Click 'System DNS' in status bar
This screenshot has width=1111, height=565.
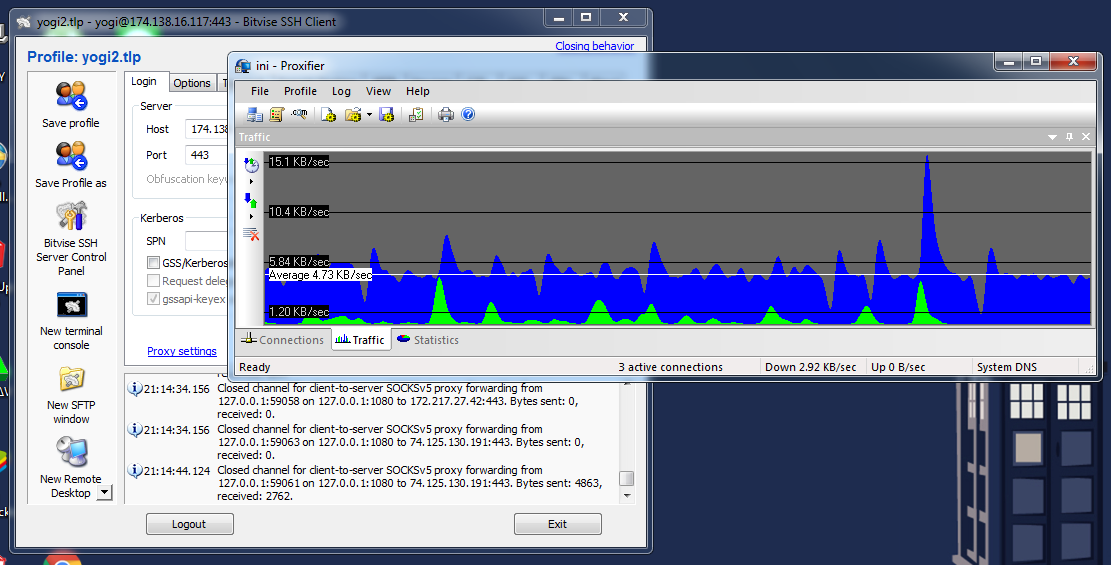[x=1007, y=367]
